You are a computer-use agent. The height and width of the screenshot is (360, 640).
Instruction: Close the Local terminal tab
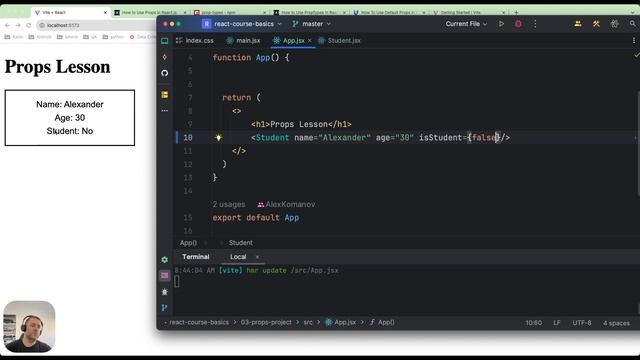257,257
